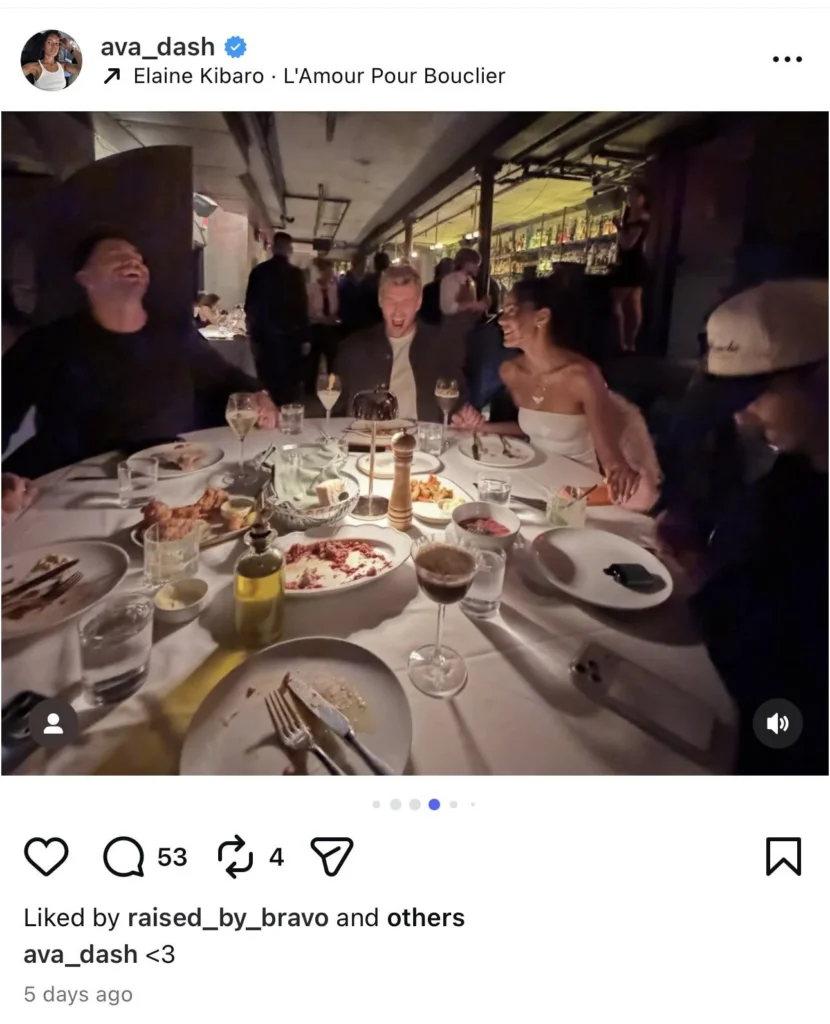Screen dimensions: 830x1024
Task: Show the others who liked the post
Action: pyautogui.click(x=425, y=918)
